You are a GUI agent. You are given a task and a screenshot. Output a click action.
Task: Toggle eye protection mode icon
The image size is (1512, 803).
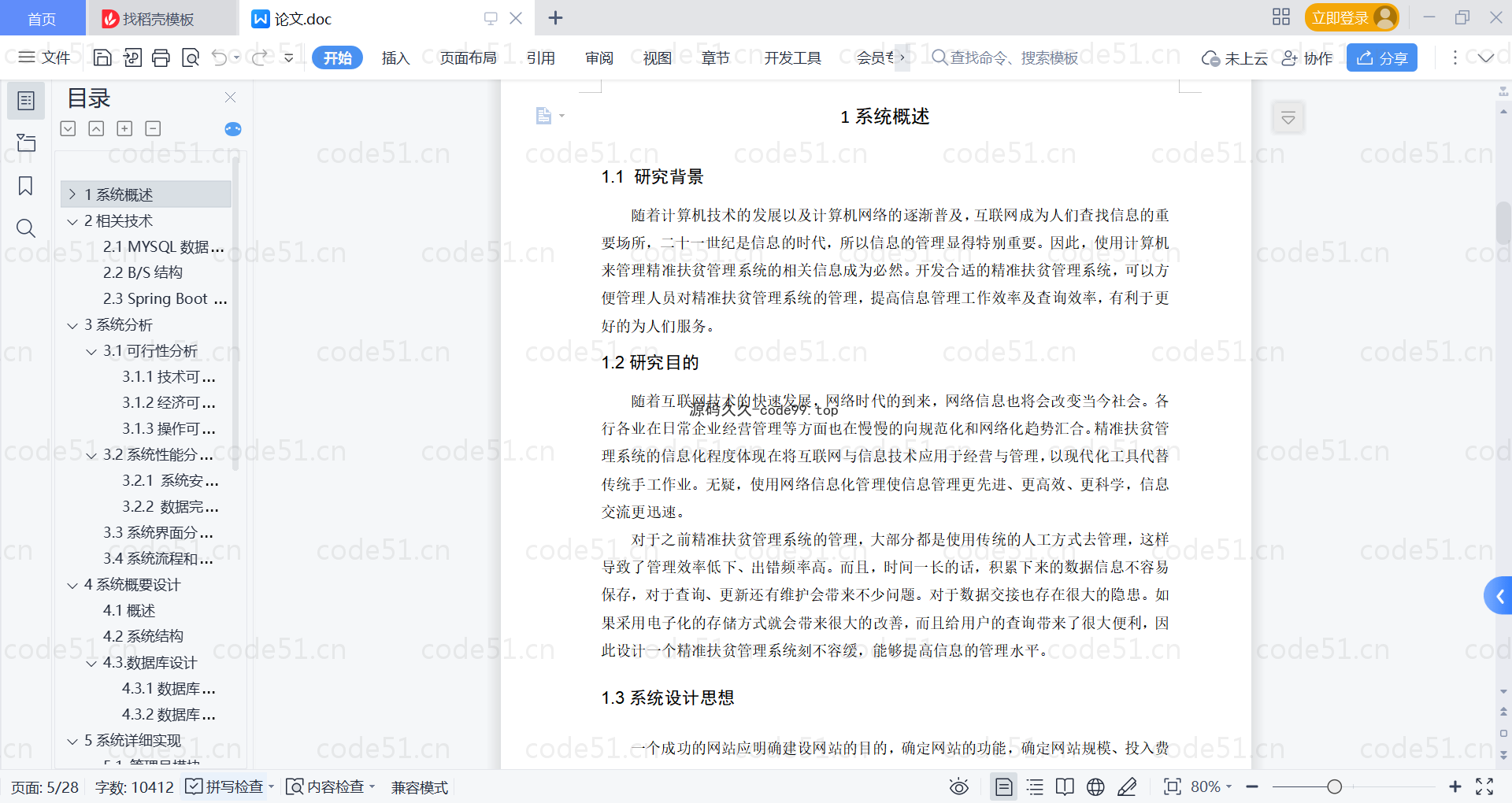[x=958, y=786]
